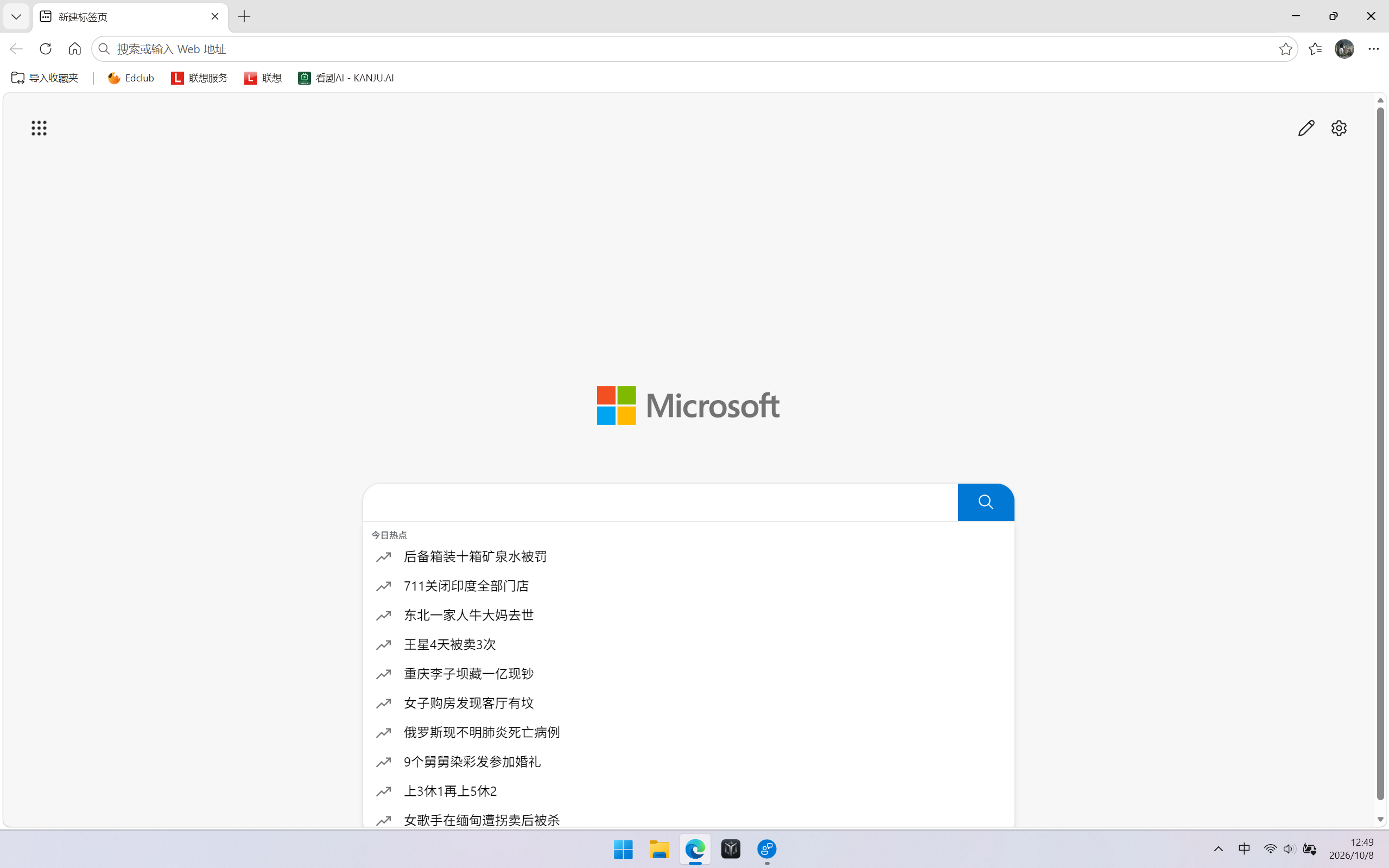Click the blue search button
Viewport: 1389px width, 868px height.
(x=986, y=502)
